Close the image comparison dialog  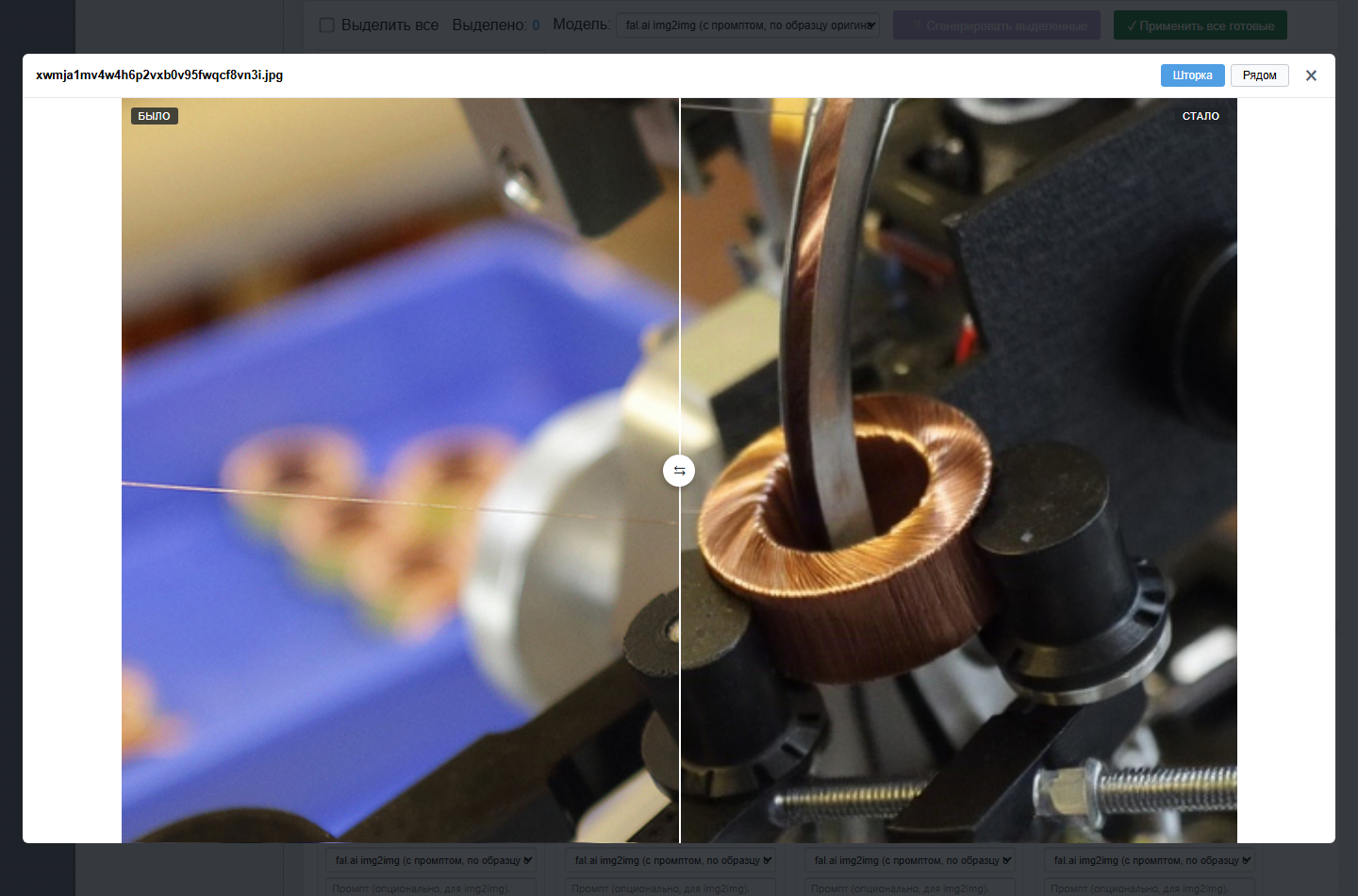[1311, 75]
